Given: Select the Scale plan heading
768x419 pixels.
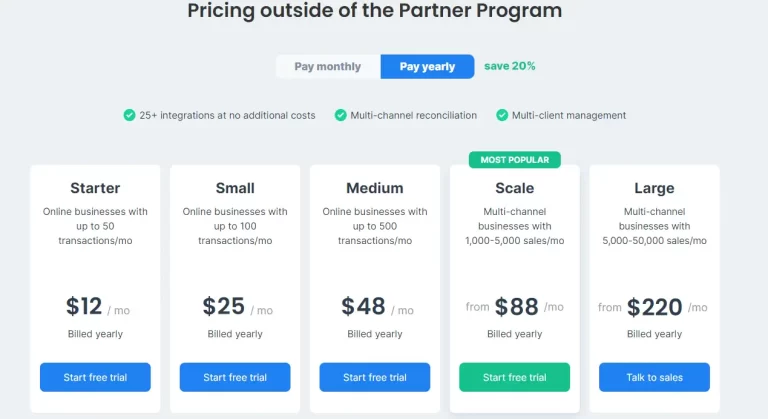Looking at the screenshot, I should (515, 188).
